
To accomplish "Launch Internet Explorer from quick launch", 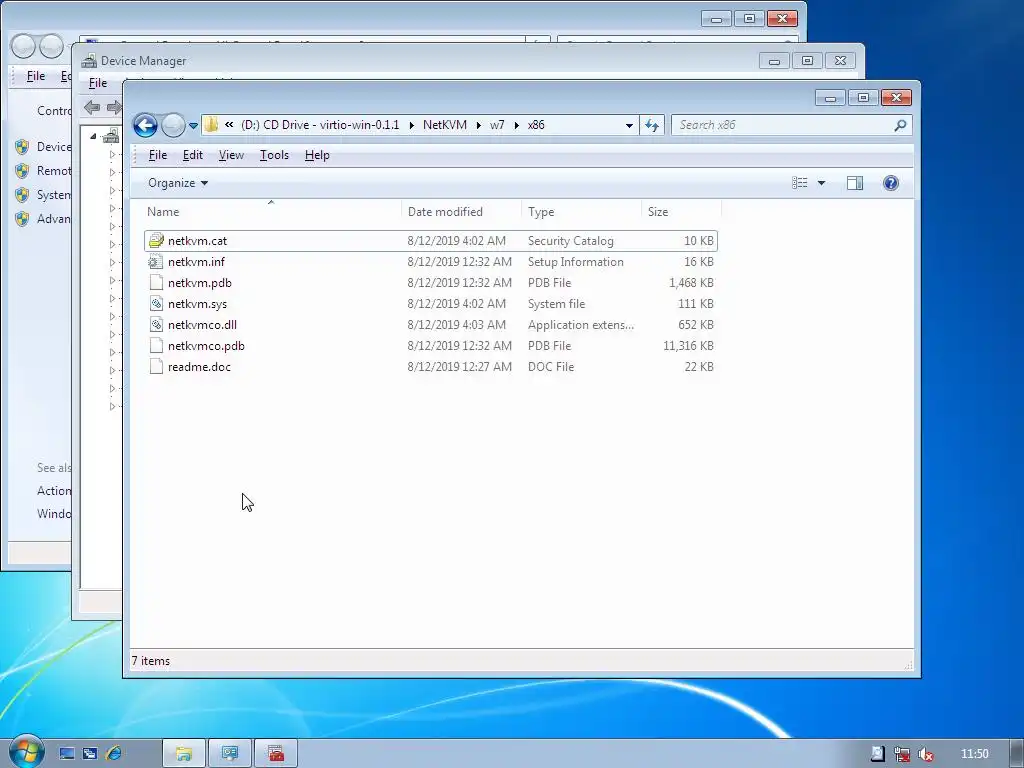I will tap(114, 754).
